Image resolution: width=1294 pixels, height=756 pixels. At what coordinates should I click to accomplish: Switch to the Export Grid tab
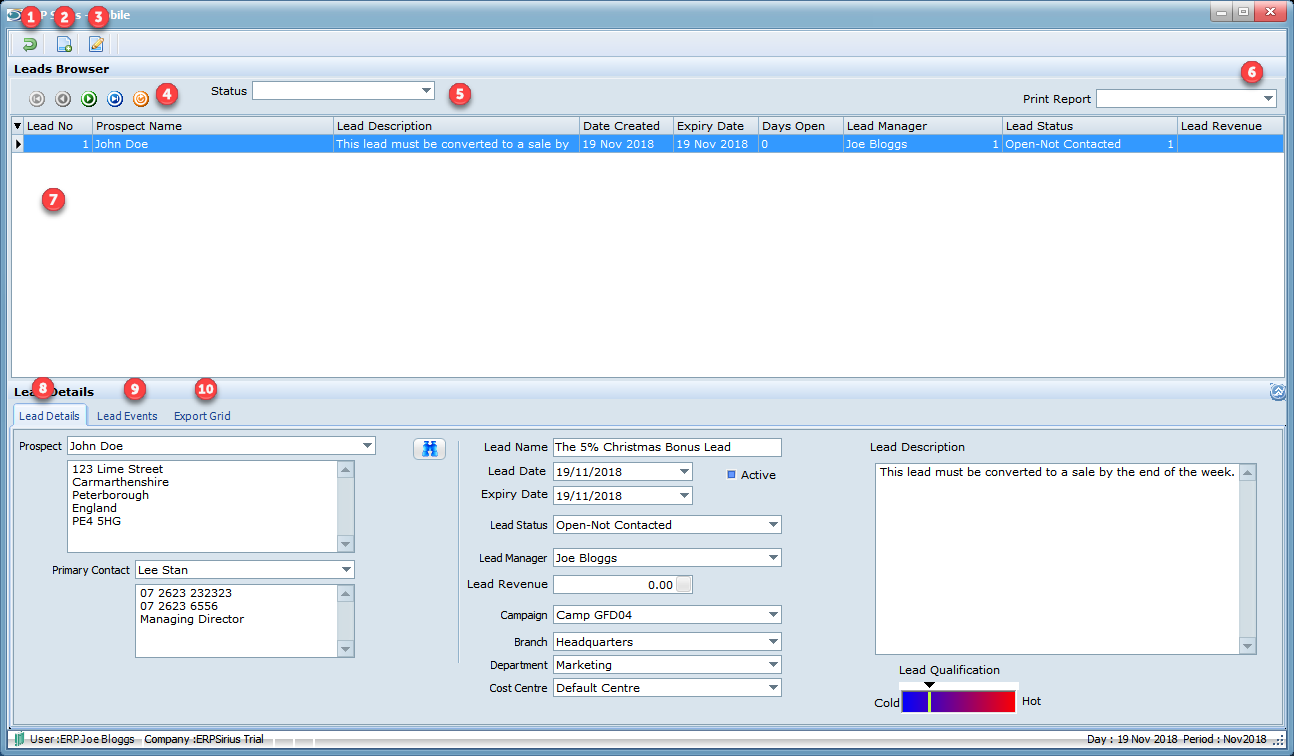click(x=202, y=416)
